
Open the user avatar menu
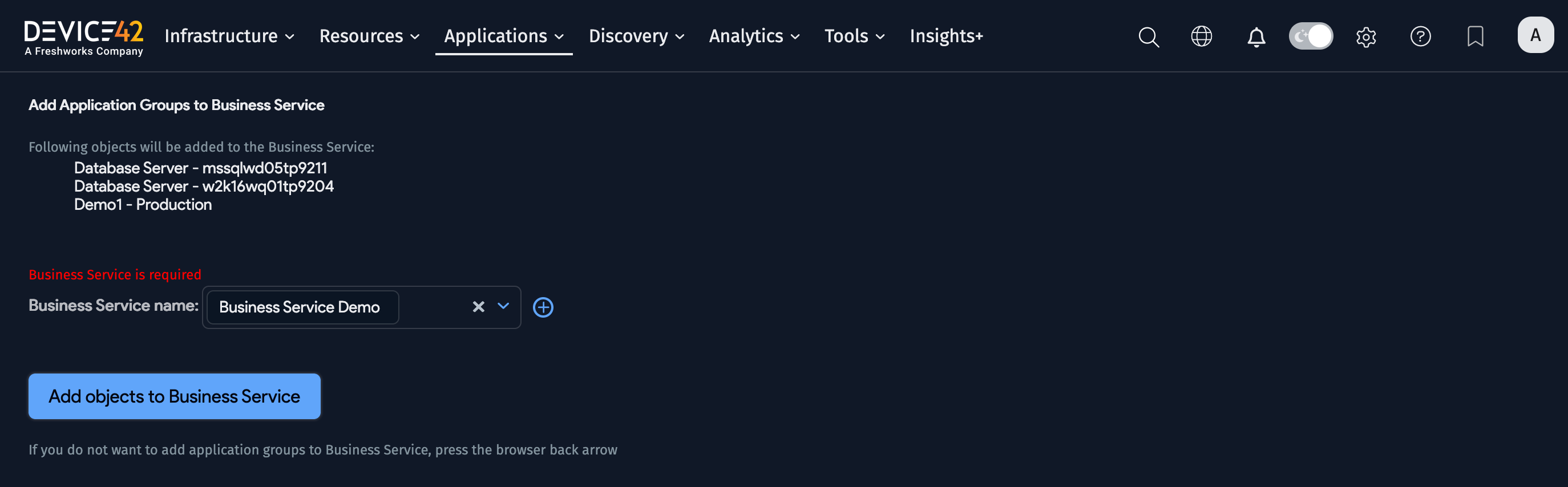coord(1534,35)
